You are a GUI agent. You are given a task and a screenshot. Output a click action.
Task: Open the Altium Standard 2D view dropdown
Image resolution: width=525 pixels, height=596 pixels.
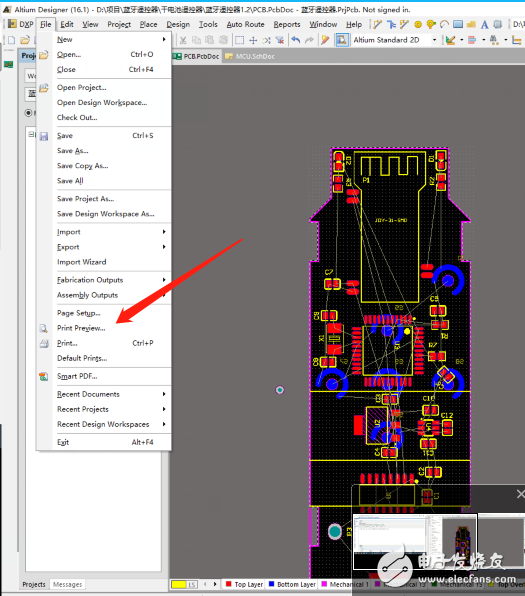[x=434, y=40]
